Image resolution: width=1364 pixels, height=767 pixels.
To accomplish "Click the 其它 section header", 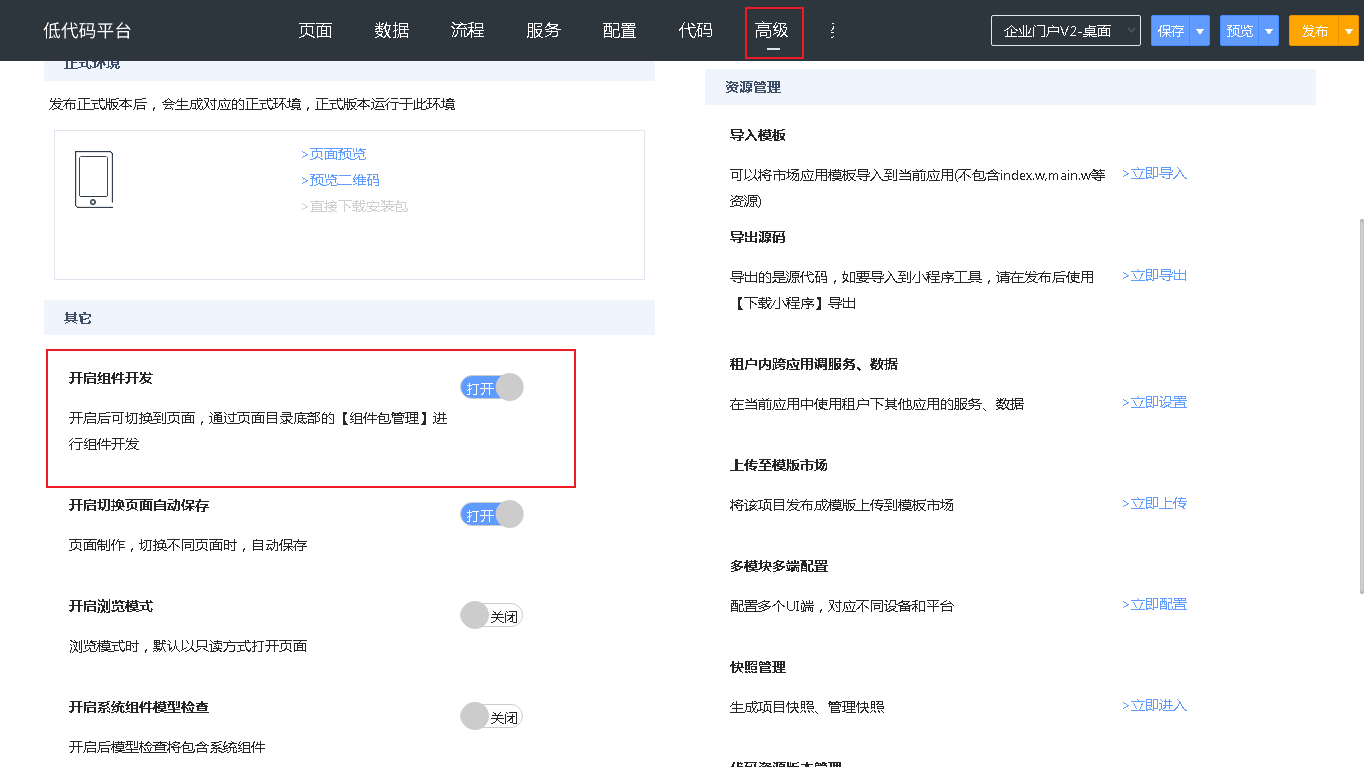I will [x=349, y=318].
